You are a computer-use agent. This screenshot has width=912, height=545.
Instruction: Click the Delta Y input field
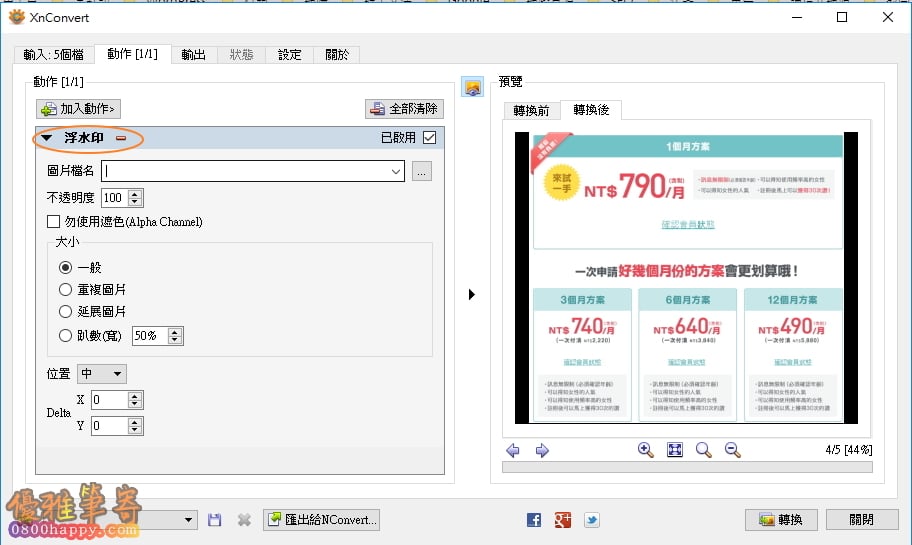point(109,426)
